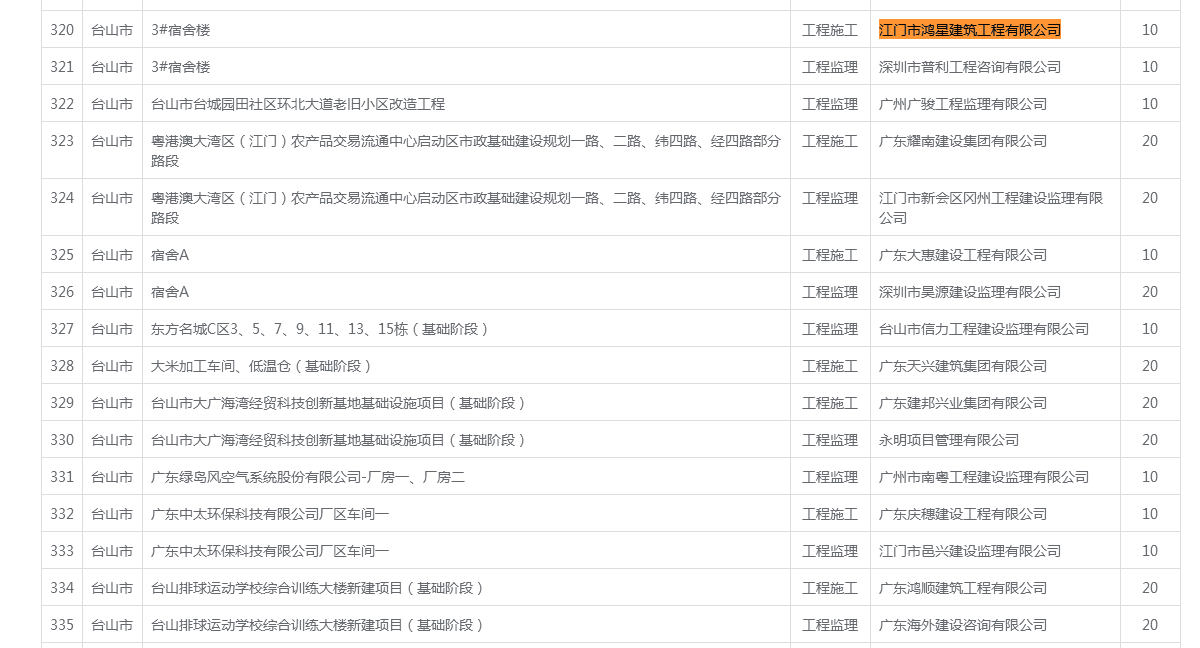Click project 3#宿舍楼 in row 321
This screenshot has width=1200, height=648.
181,67
